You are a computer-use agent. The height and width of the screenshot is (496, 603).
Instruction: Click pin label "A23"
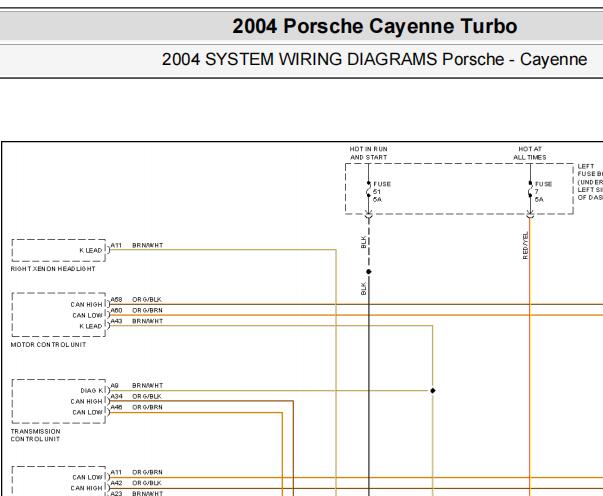click(x=117, y=493)
